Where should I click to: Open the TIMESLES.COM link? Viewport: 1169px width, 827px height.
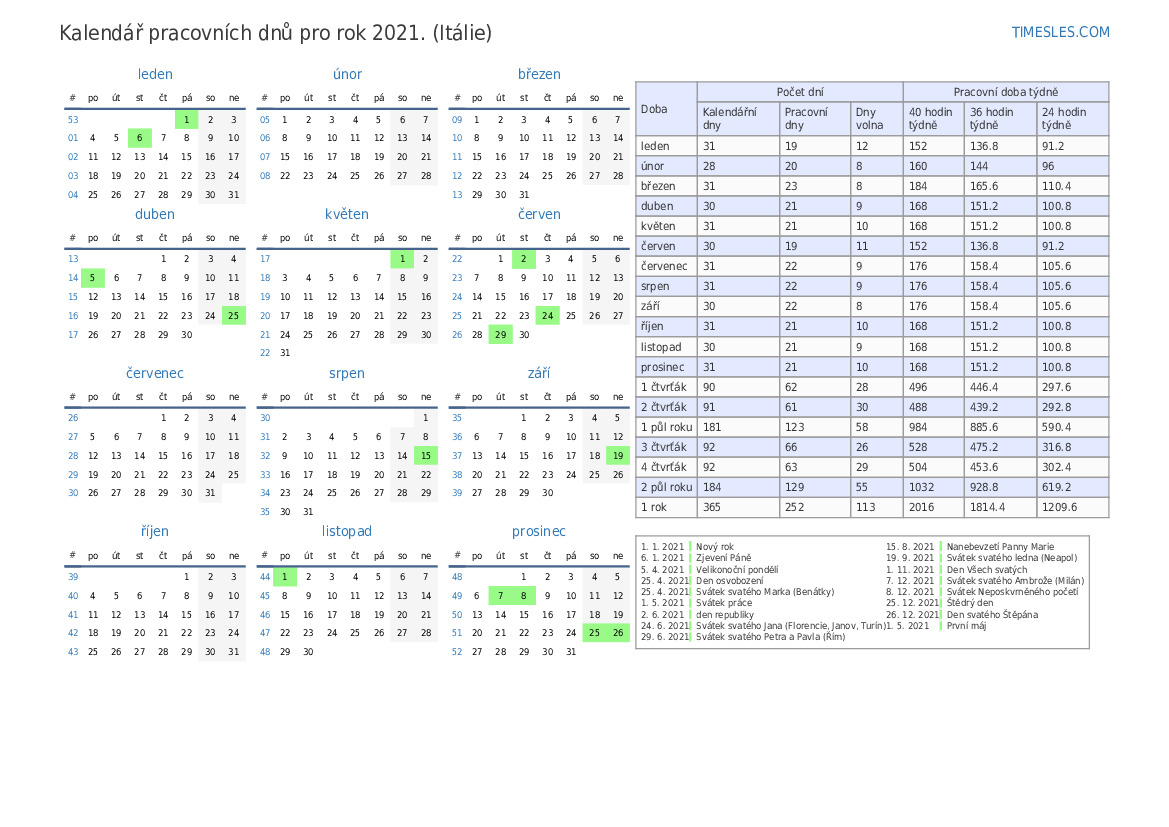pyautogui.click(x=1060, y=32)
